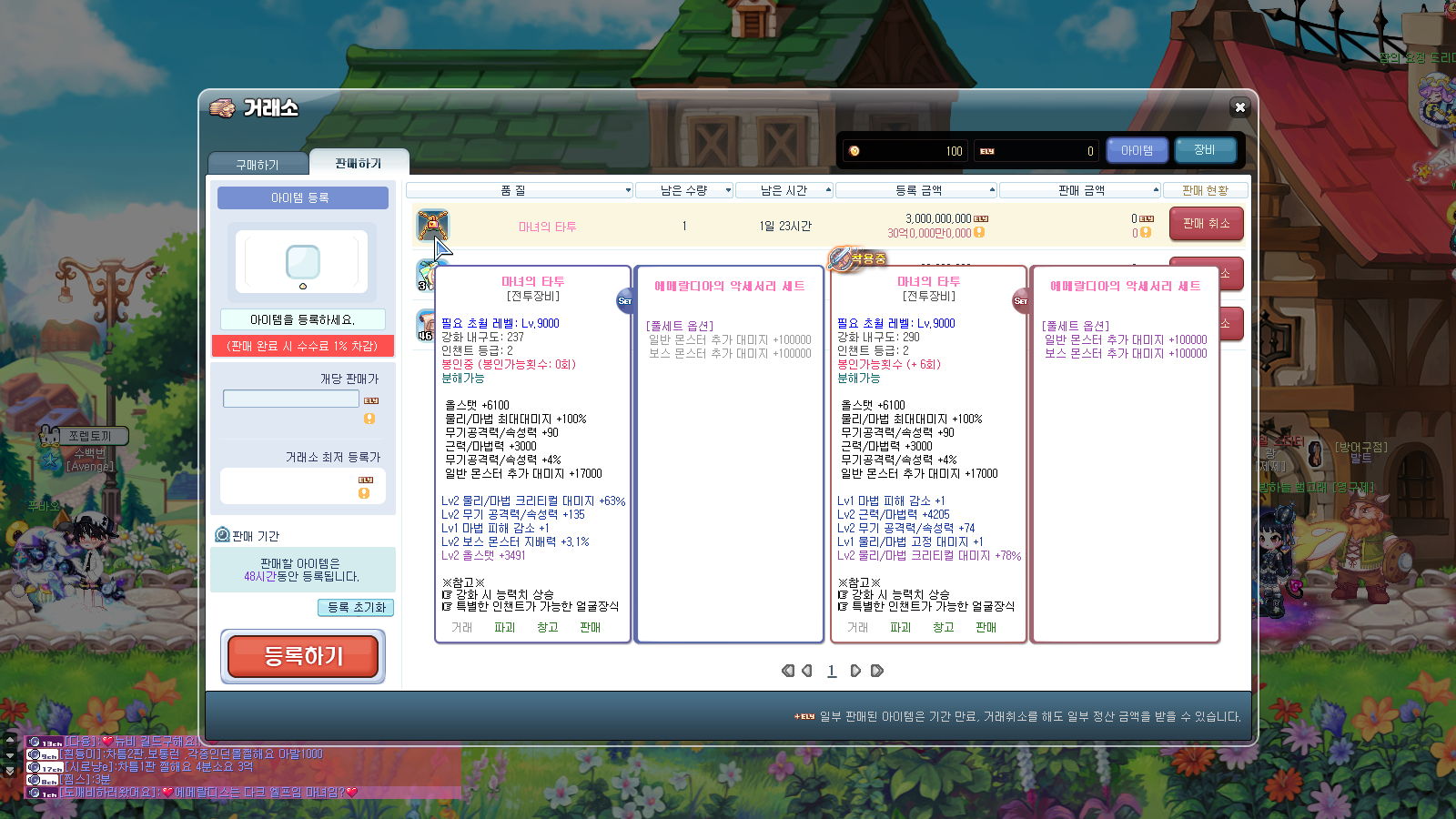Click the 9ch channel badge in chat
The width and height of the screenshot is (1456, 819).
(x=44, y=754)
